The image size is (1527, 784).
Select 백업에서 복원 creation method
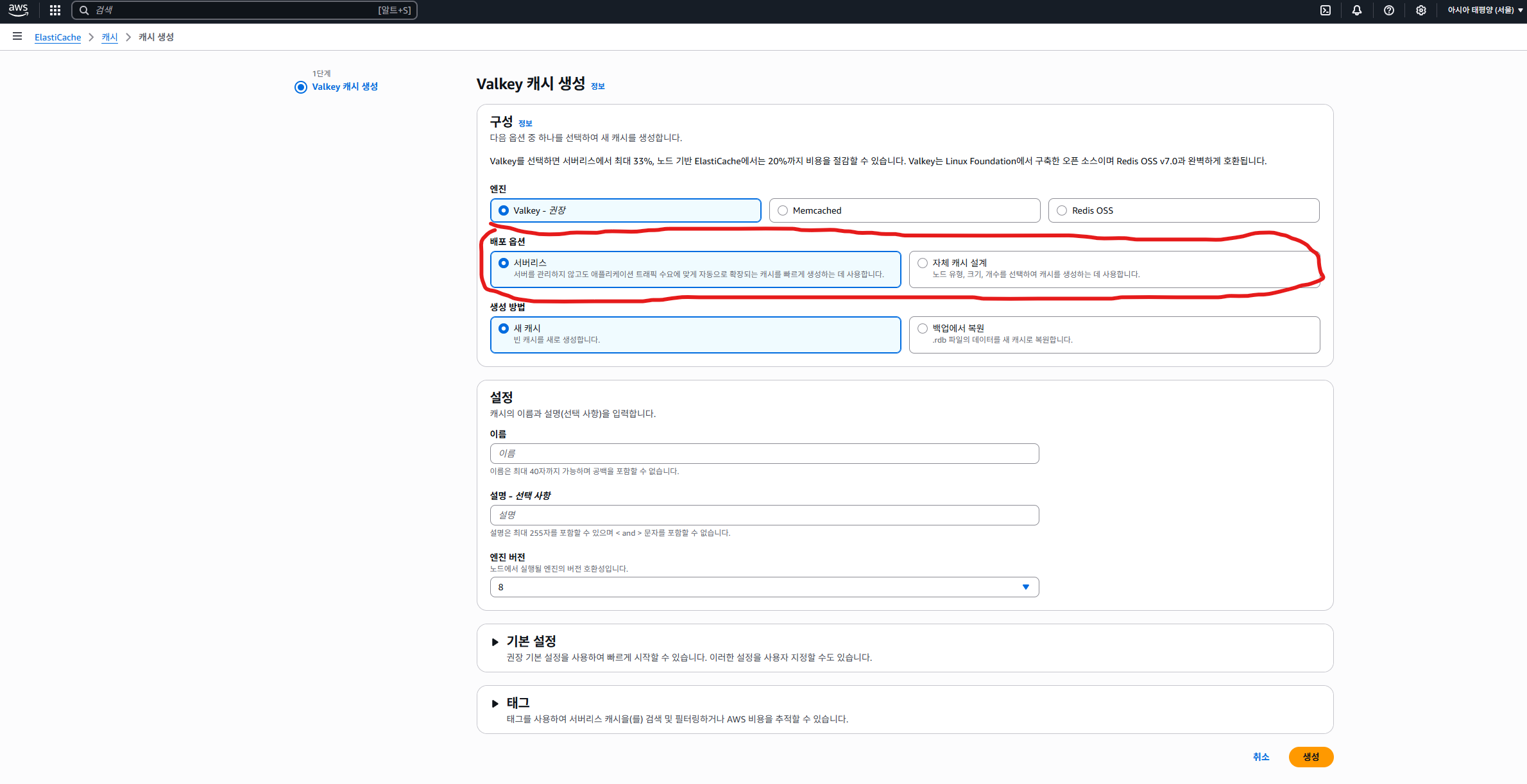(x=923, y=328)
